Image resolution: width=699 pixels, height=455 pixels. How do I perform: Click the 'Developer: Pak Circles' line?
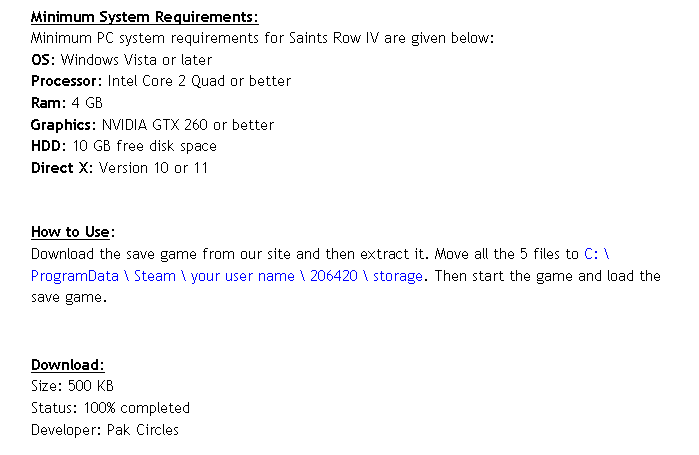point(105,430)
